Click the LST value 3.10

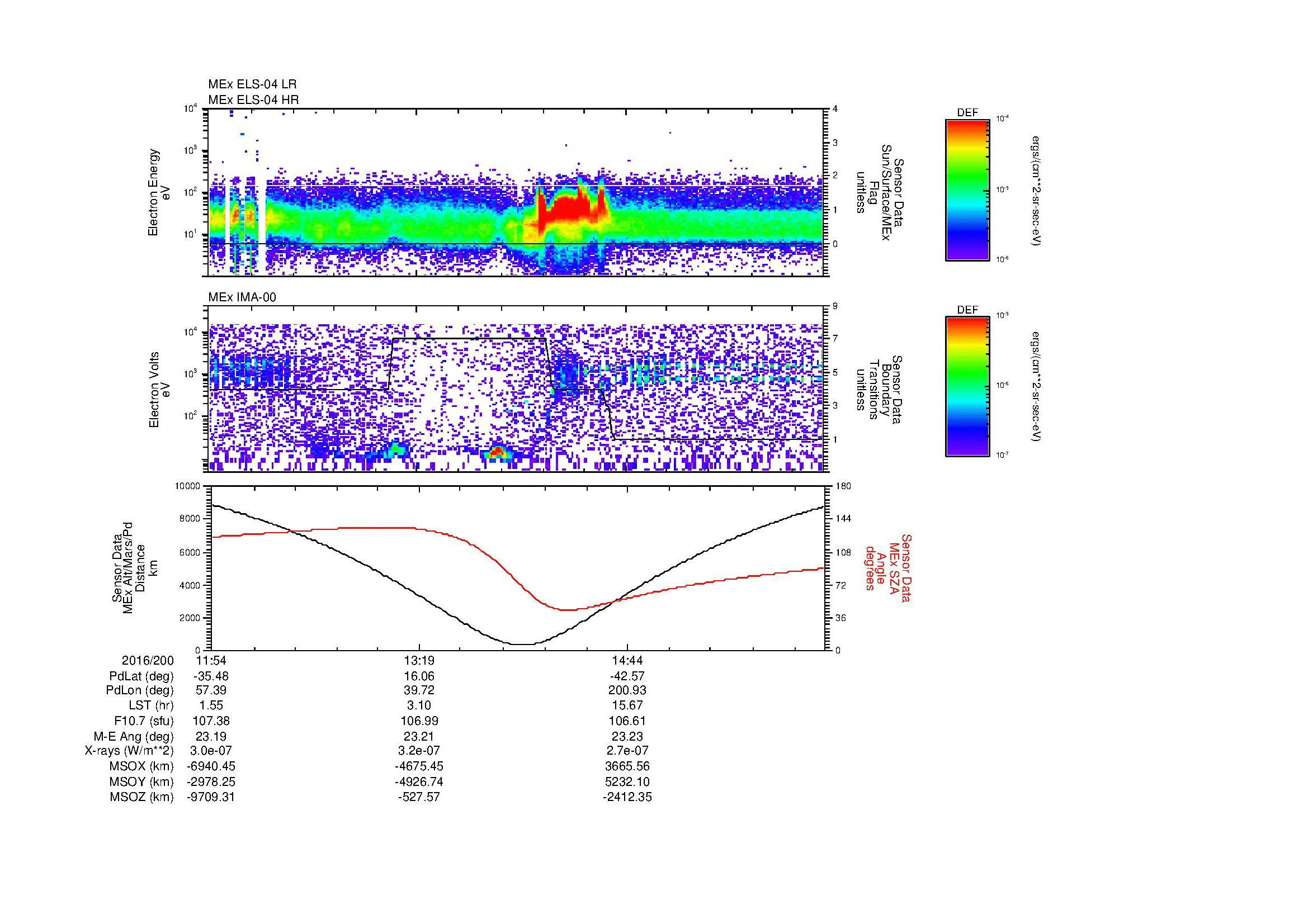[x=419, y=705]
